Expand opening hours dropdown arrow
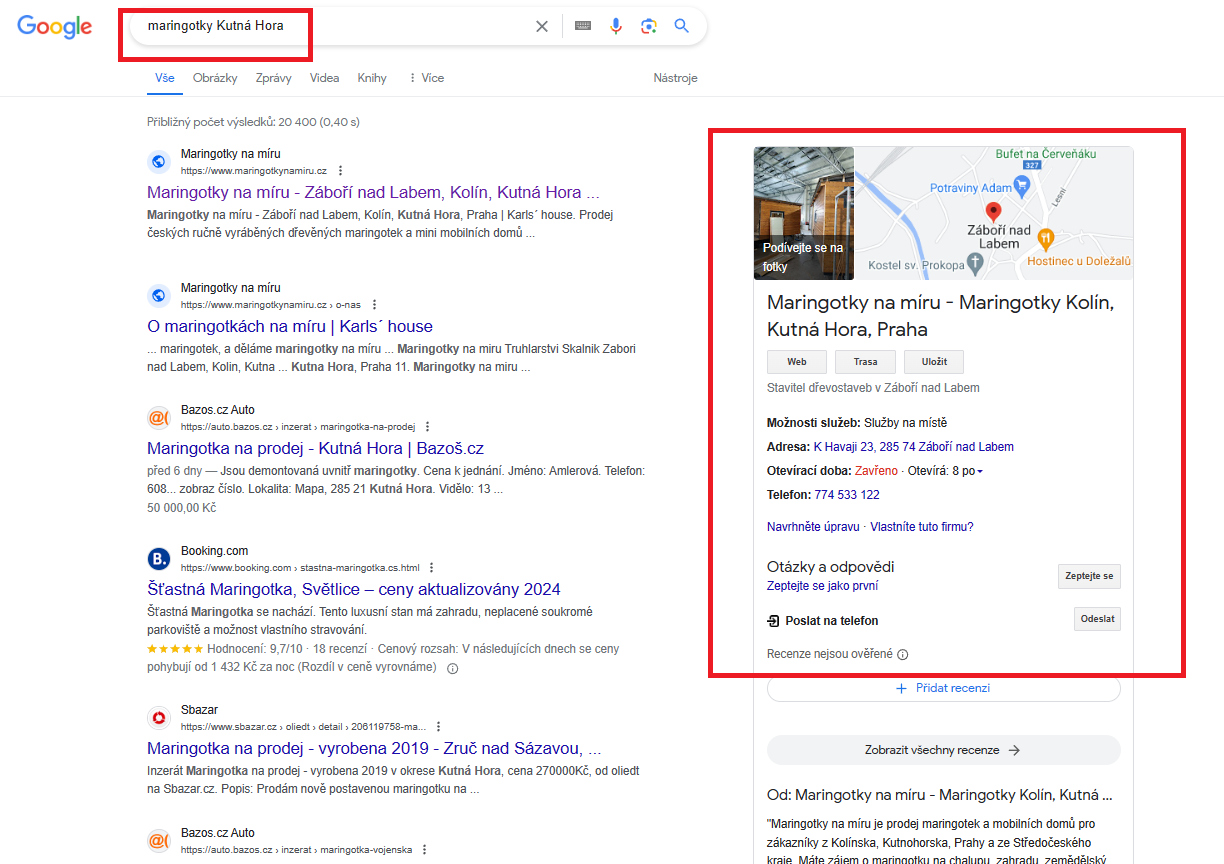The image size is (1224, 864). click(x=980, y=471)
